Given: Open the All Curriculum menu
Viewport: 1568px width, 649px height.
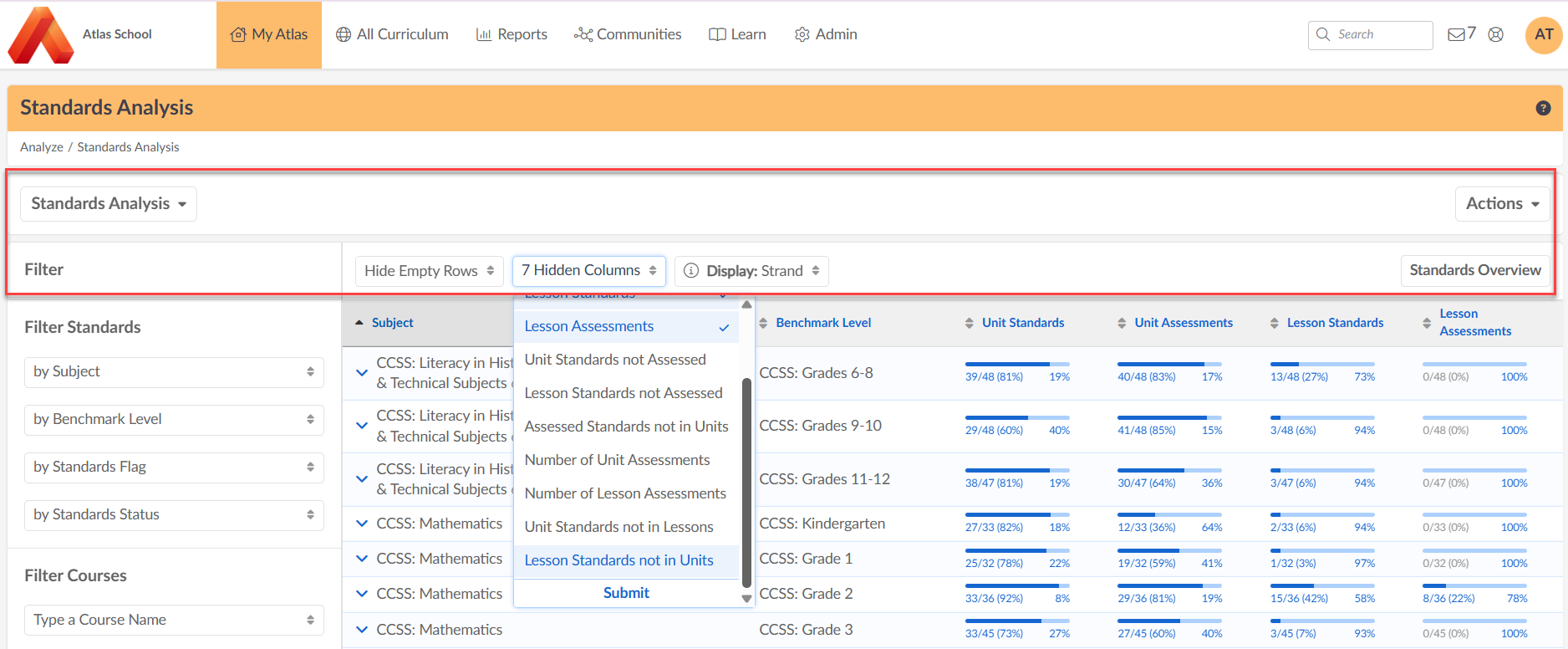Looking at the screenshot, I should tap(392, 34).
